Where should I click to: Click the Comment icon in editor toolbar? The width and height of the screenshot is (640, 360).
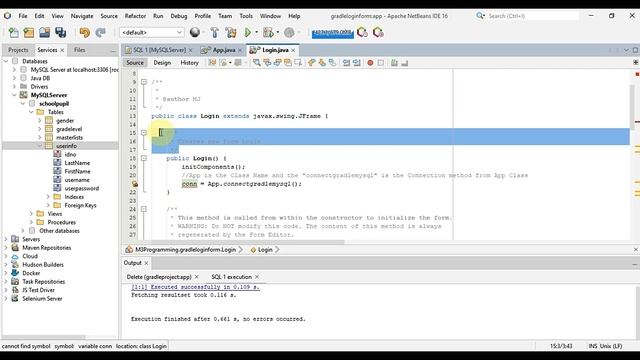(394, 63)
